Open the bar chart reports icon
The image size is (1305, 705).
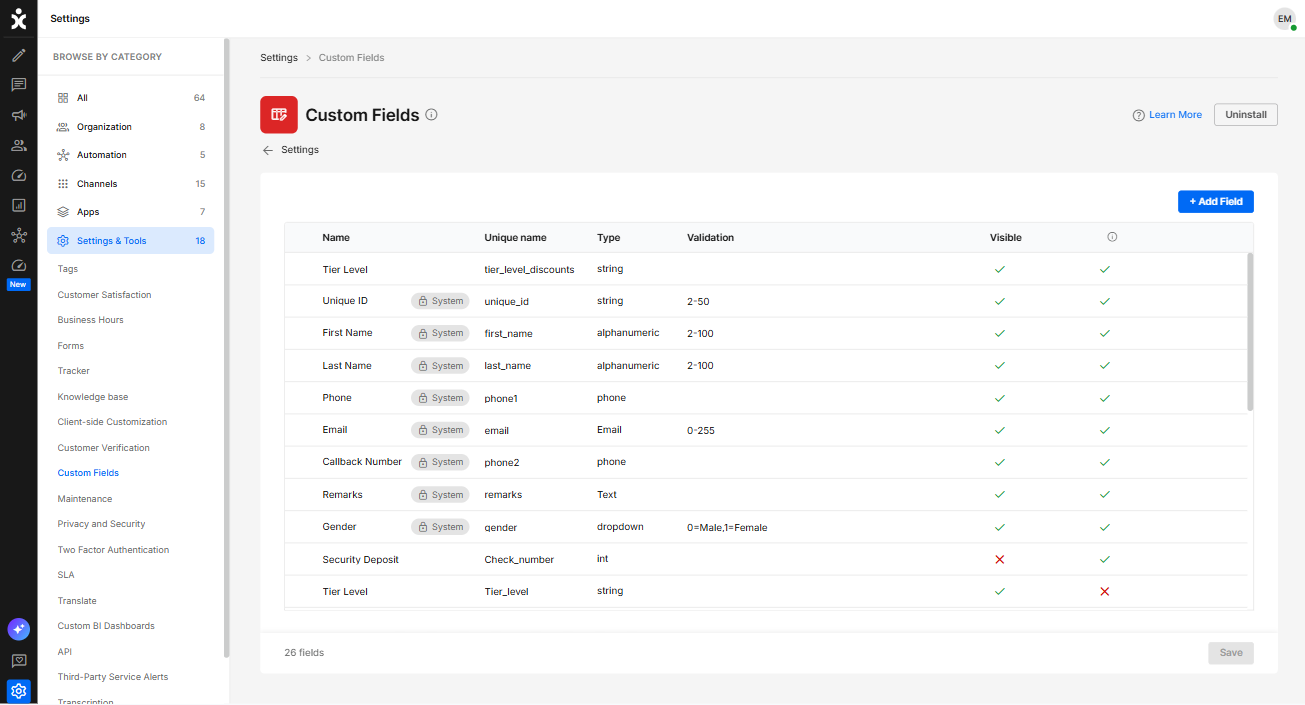(x=18, y=206)
